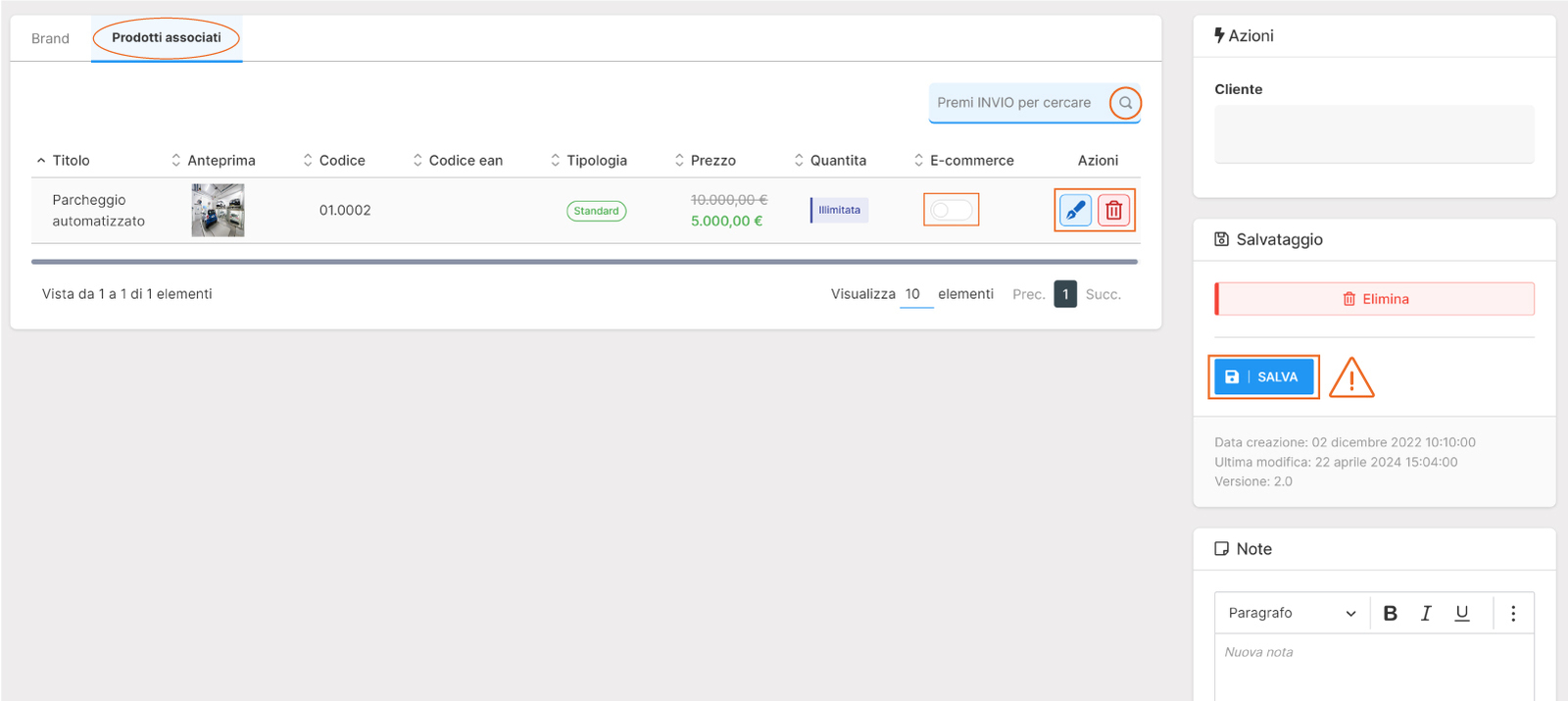
Task: Apply italic formatting in note editor
Action: pyautogui.click(x=1426, y=613)
